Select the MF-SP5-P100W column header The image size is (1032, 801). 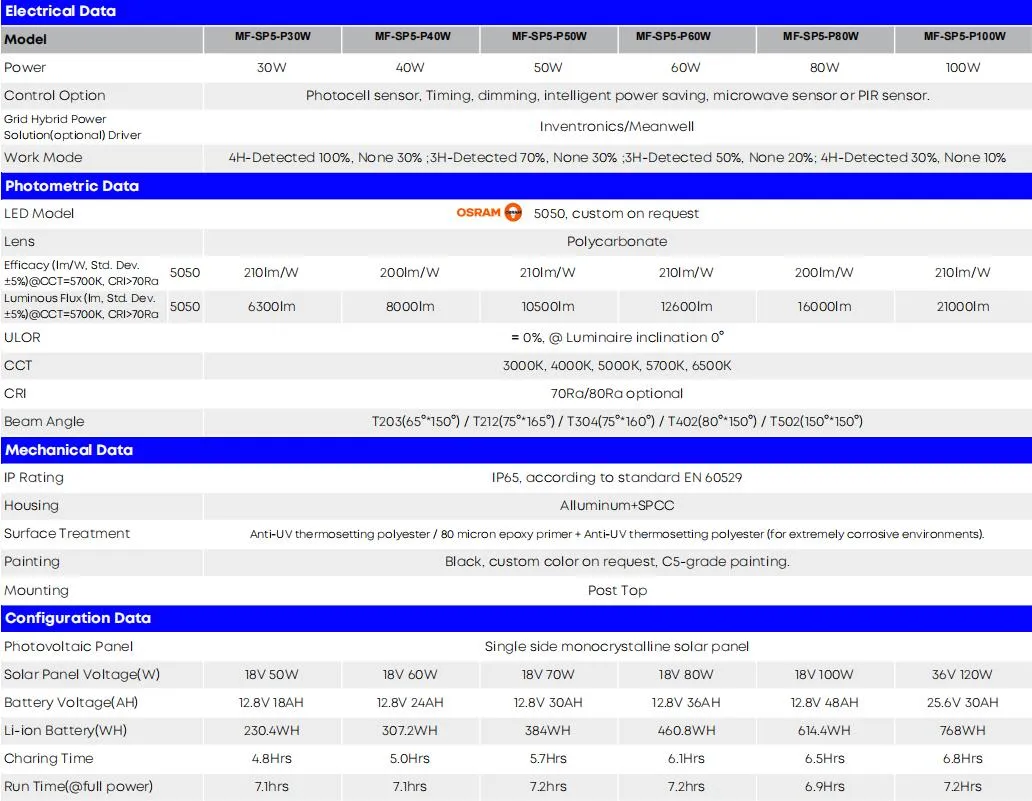962,39
